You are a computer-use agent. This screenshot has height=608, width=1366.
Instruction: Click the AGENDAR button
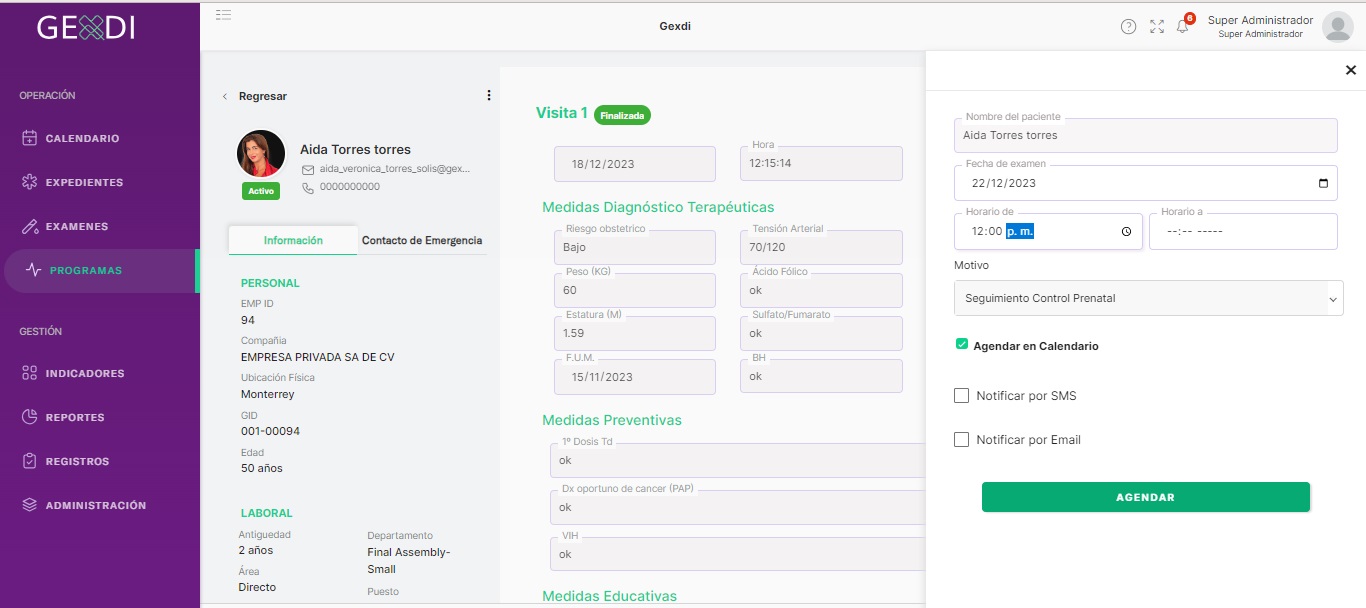coord(1146,497)
